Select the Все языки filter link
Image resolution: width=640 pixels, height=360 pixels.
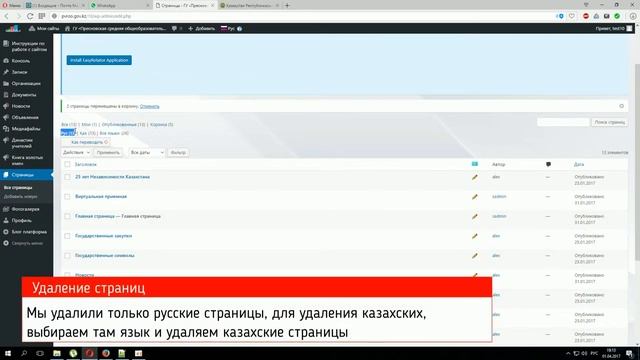click(x=114, y=133)
